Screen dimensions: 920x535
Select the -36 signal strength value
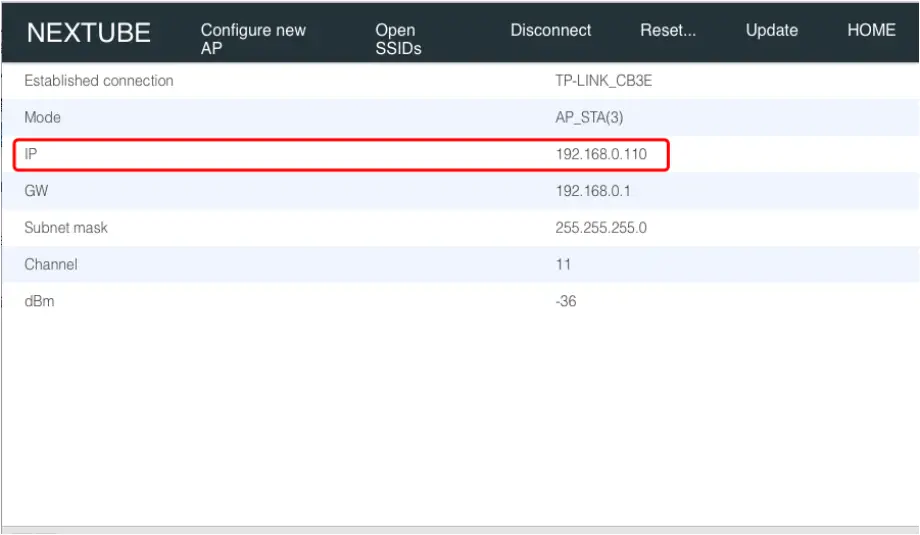566,301
